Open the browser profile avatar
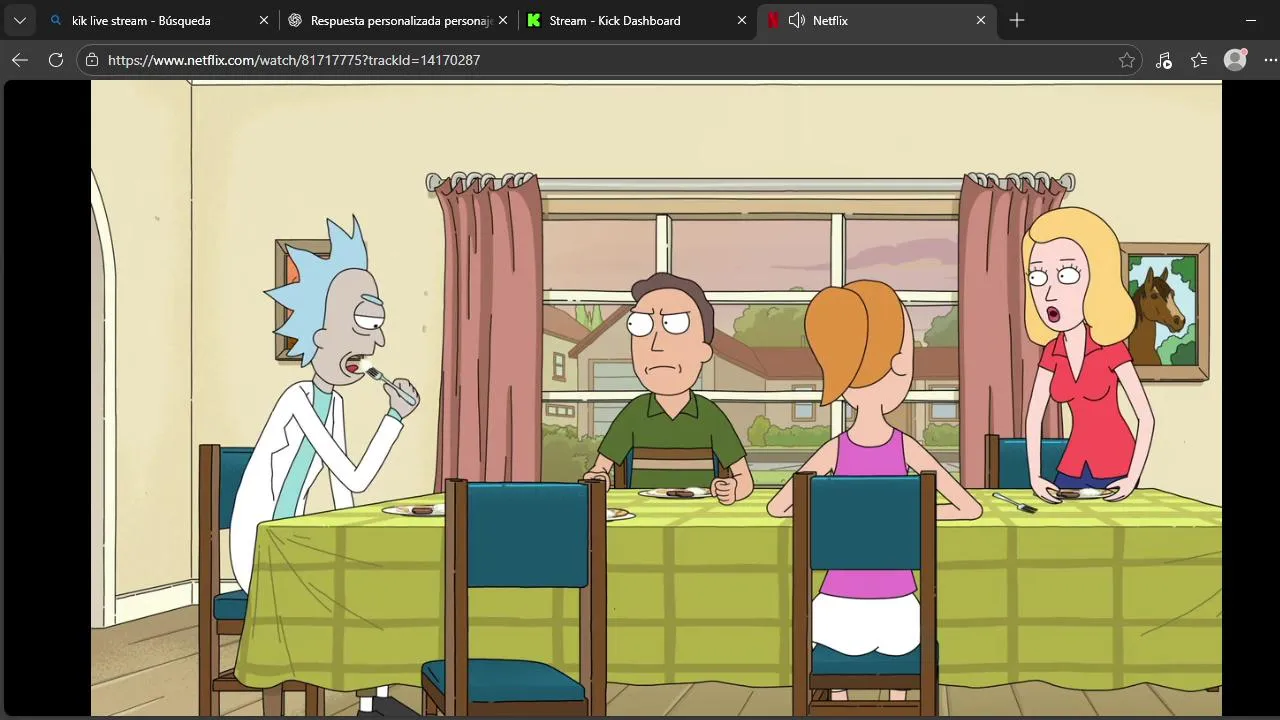 tap(1236, 60)
